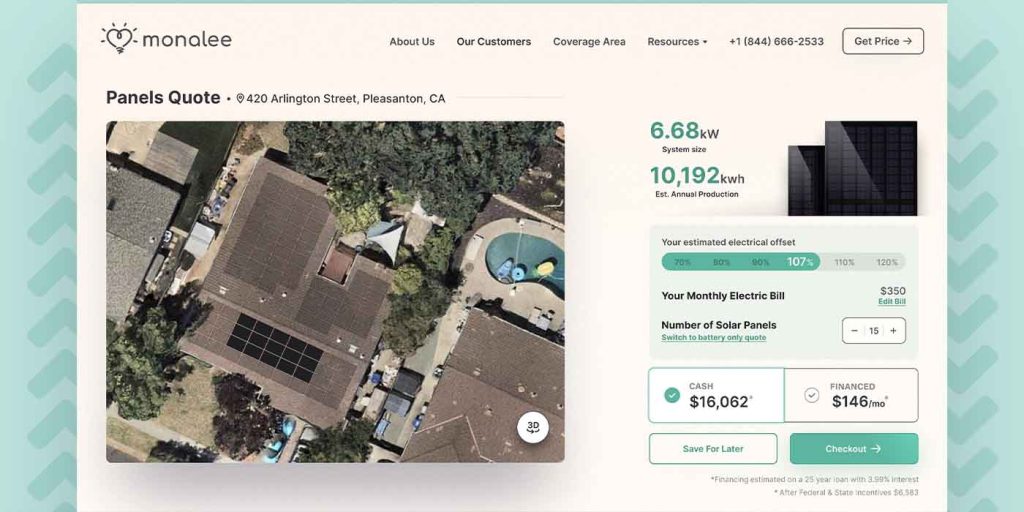Open the About Us page

(x=412, y=42)
